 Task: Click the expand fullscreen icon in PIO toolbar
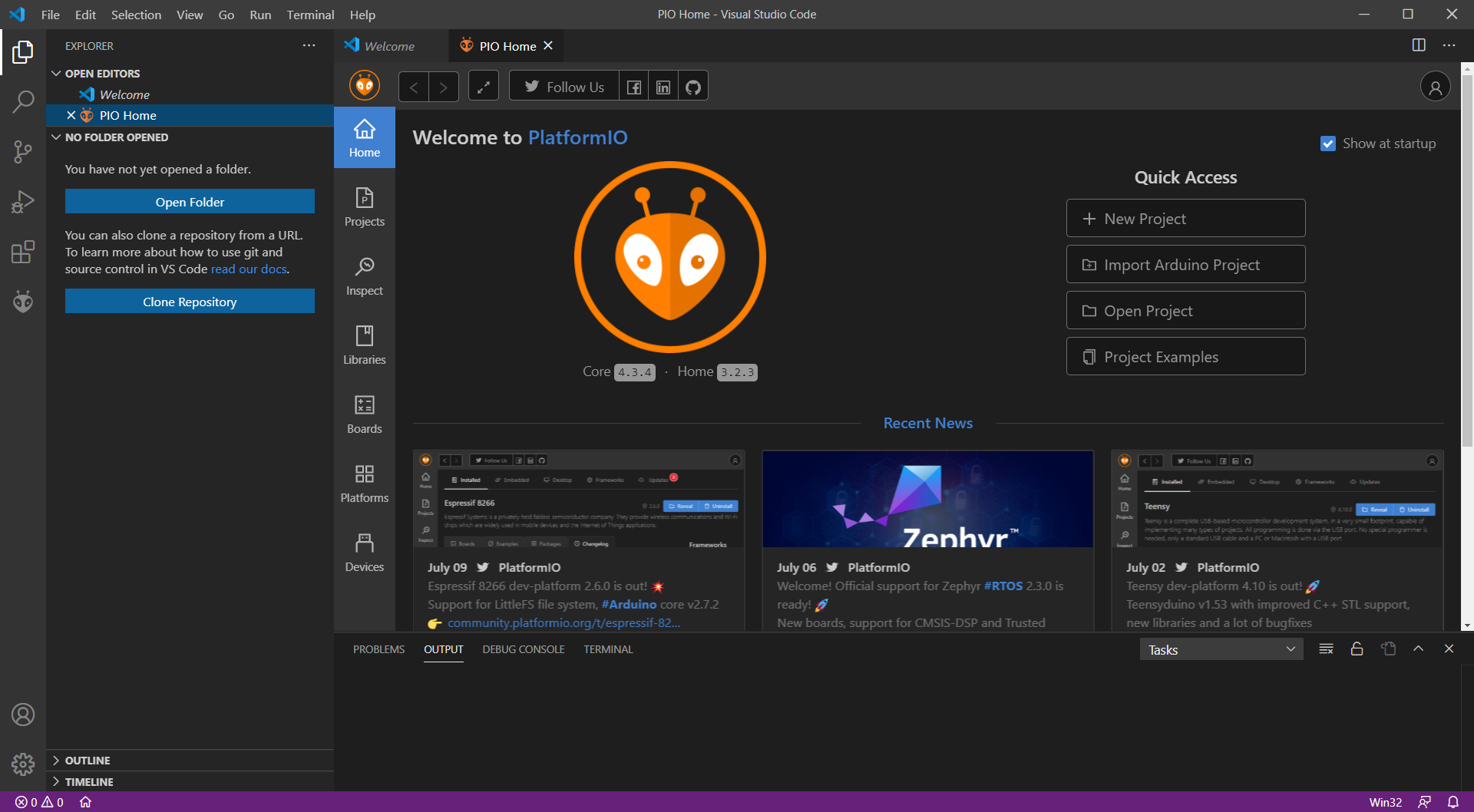pyautogui.click(x=484, y=87)
